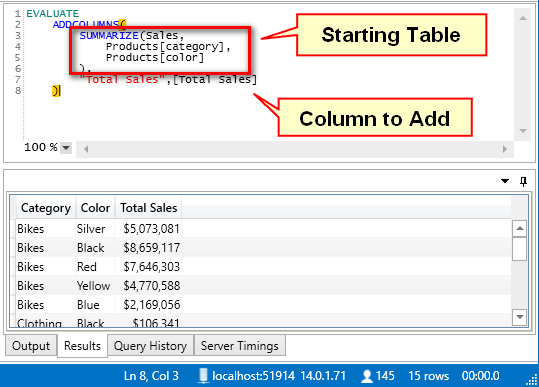
Task: Switch to the Output tab
Action: pyautogui.click(x=31, y=346)
